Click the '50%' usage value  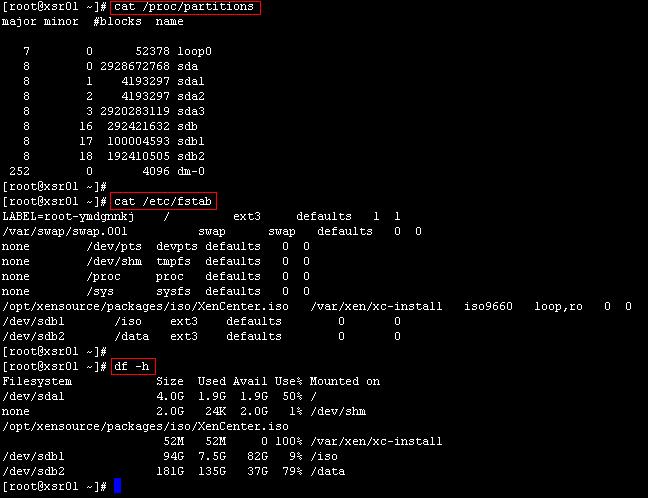pos(293,396)
